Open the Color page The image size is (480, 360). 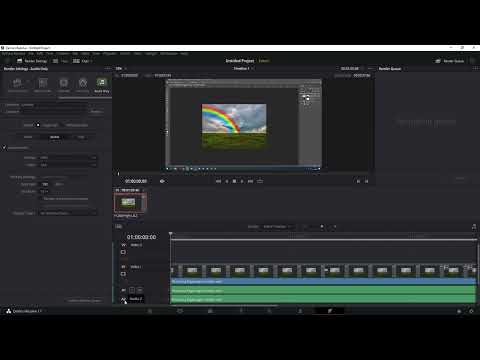coord(269,311)
